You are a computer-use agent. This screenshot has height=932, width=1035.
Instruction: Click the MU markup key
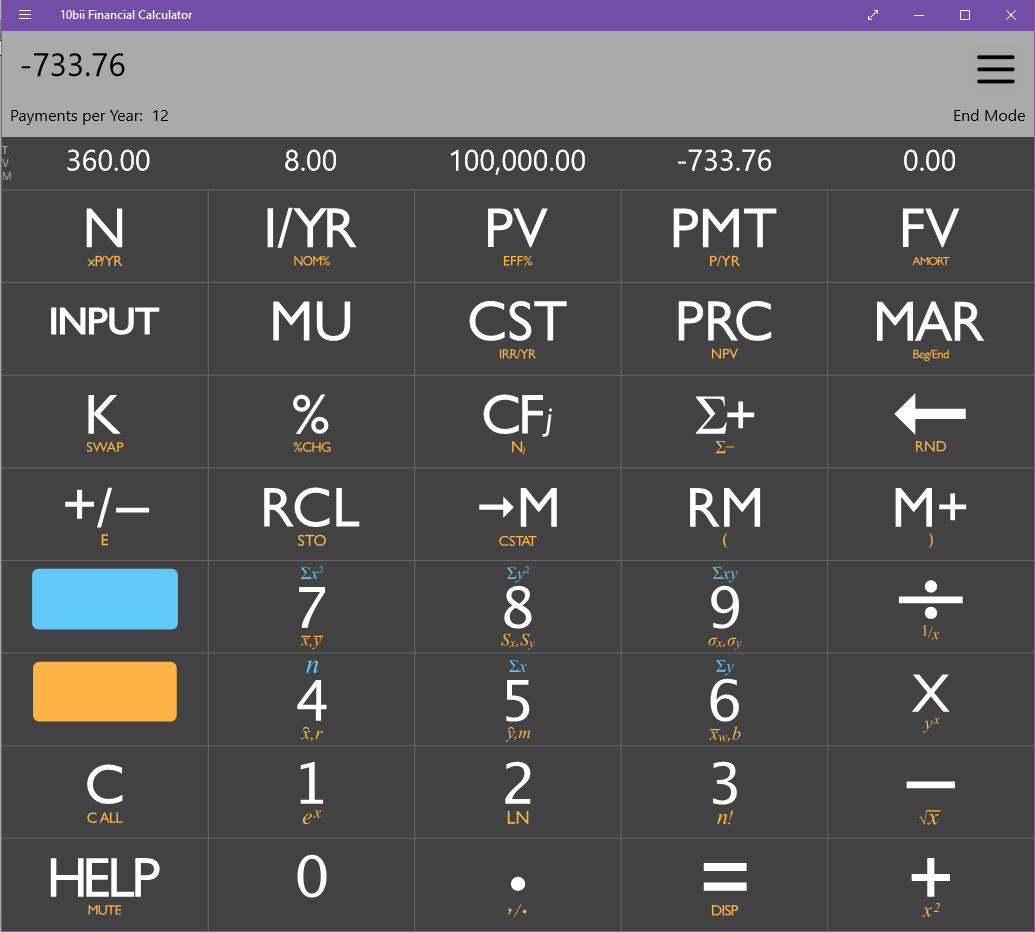pyautogui.click(x=312, y=329)
